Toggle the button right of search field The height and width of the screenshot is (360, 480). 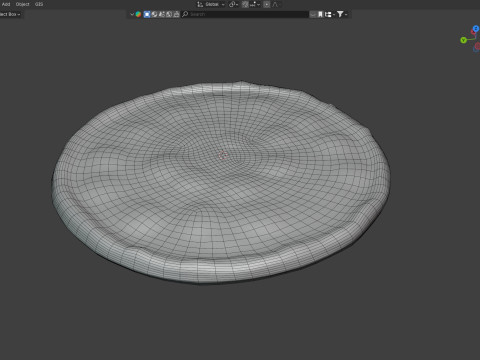click(313, 14)
